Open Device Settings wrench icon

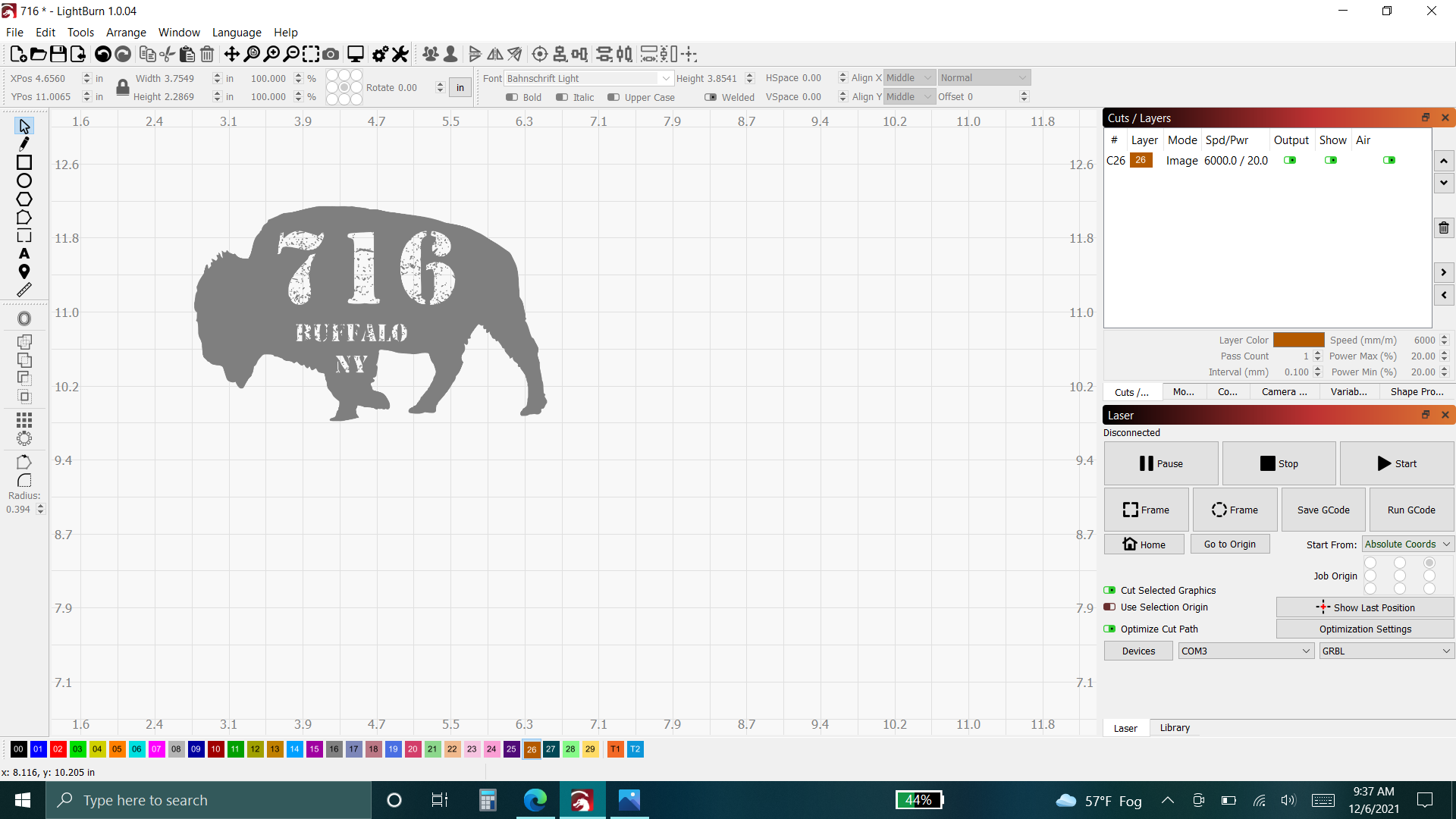point(400,54)
